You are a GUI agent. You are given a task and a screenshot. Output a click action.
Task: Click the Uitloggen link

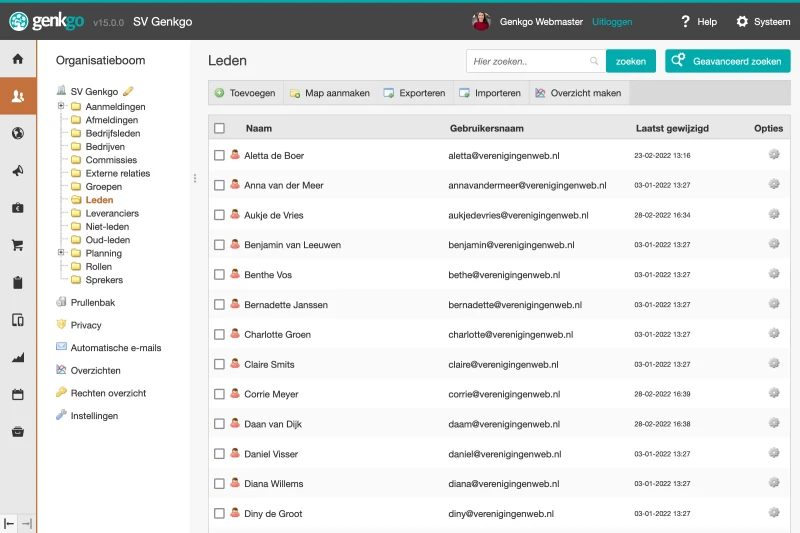612,21
